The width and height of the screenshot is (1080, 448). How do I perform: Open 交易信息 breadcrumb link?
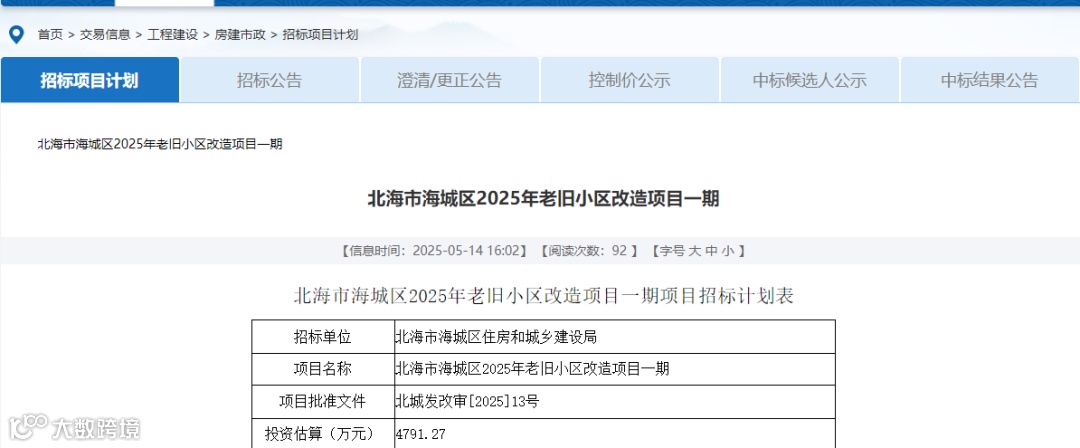(x=105, y=34)
